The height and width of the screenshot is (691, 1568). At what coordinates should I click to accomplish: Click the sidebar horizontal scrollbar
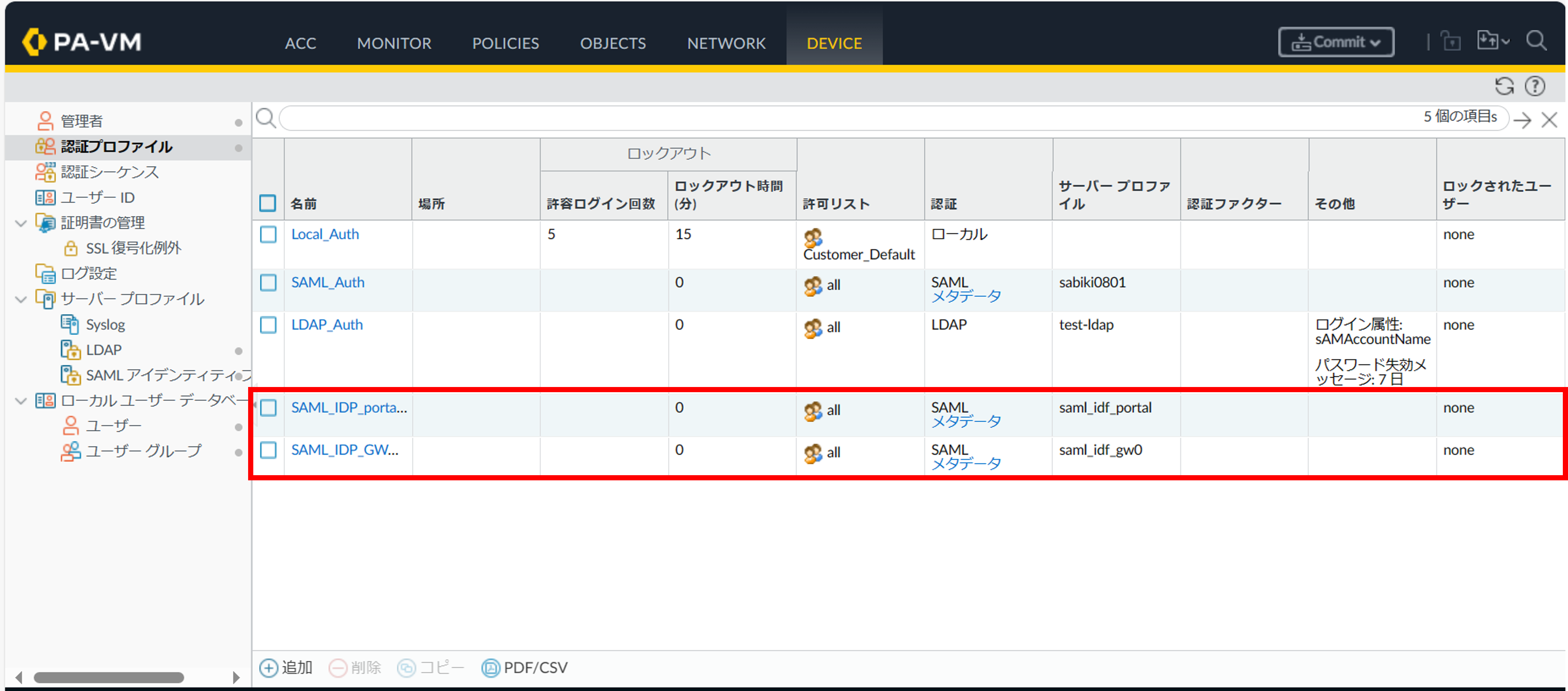[109, 678]
